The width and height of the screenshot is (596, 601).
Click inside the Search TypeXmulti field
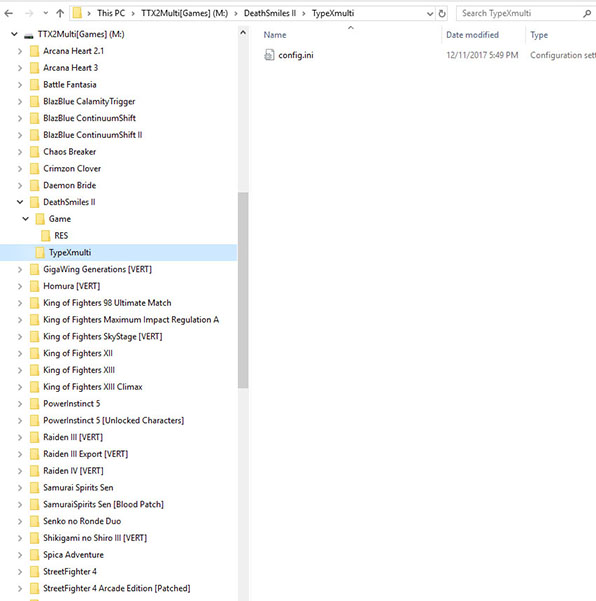pyautogui.click(x=519, y=13)
